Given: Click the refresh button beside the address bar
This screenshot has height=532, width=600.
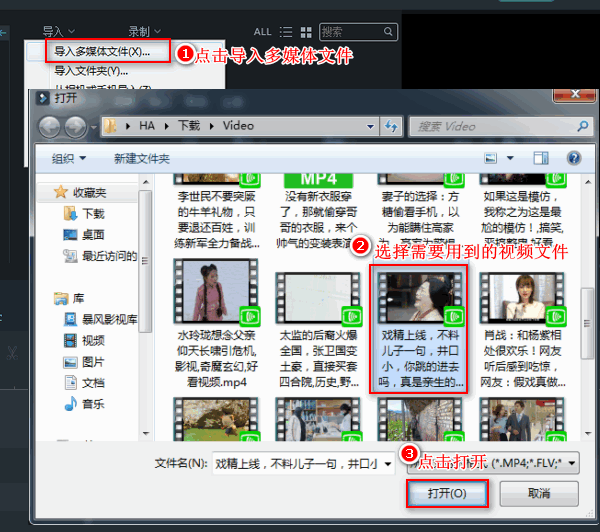Looking at the screenshot, I should point(391,126).
